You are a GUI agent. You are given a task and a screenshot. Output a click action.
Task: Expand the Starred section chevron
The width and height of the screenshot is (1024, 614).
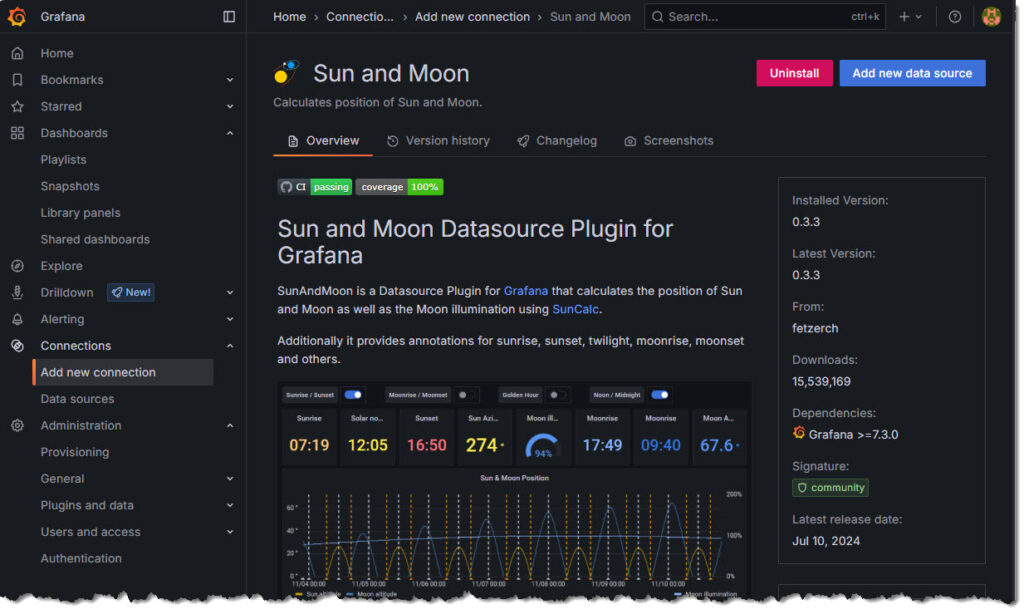click(x=230, y=106)
